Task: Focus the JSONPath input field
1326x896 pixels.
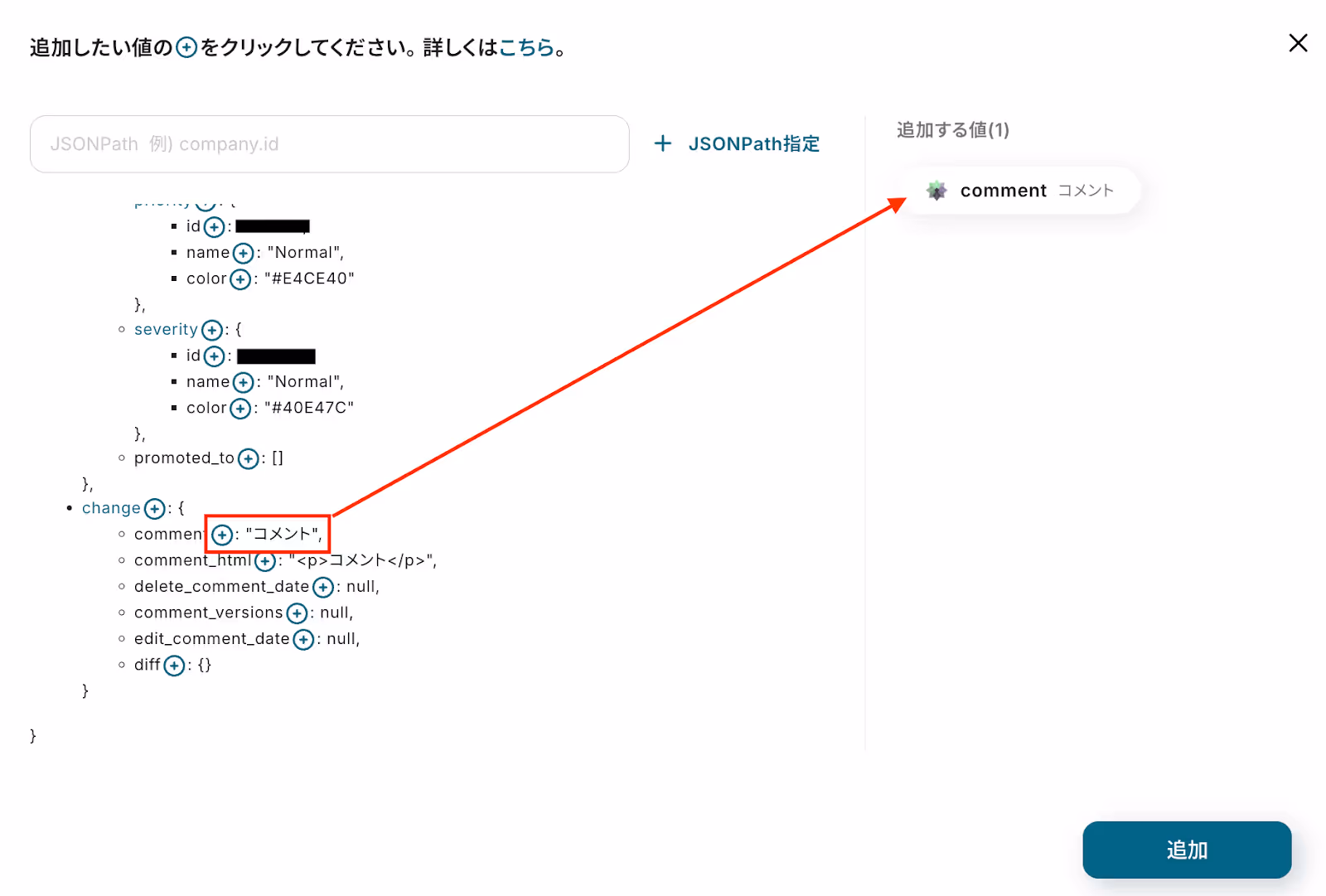Action: click(330, 144)
